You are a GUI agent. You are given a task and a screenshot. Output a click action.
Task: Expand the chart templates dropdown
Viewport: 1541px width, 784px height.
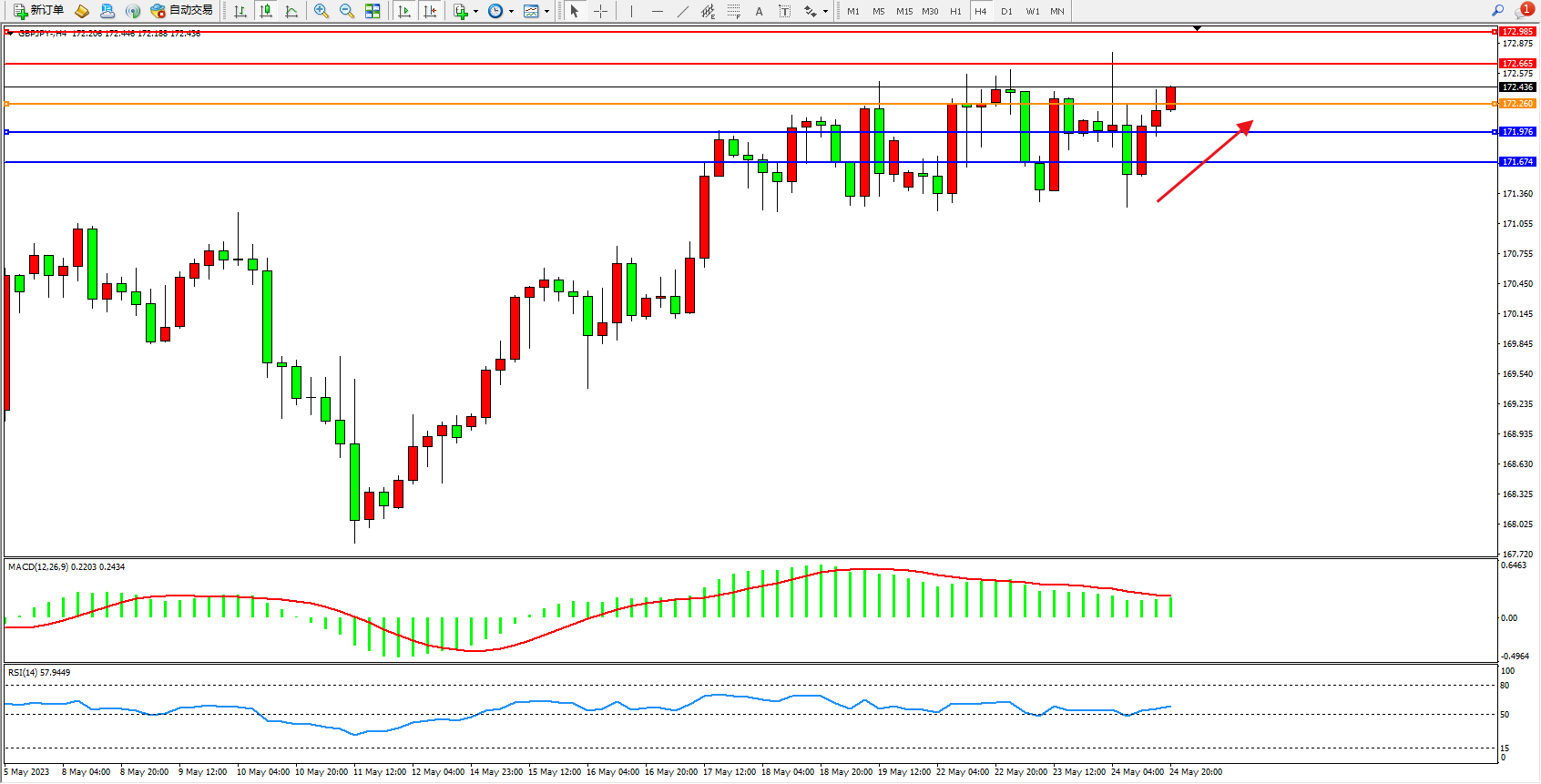(x=546, y=12)
